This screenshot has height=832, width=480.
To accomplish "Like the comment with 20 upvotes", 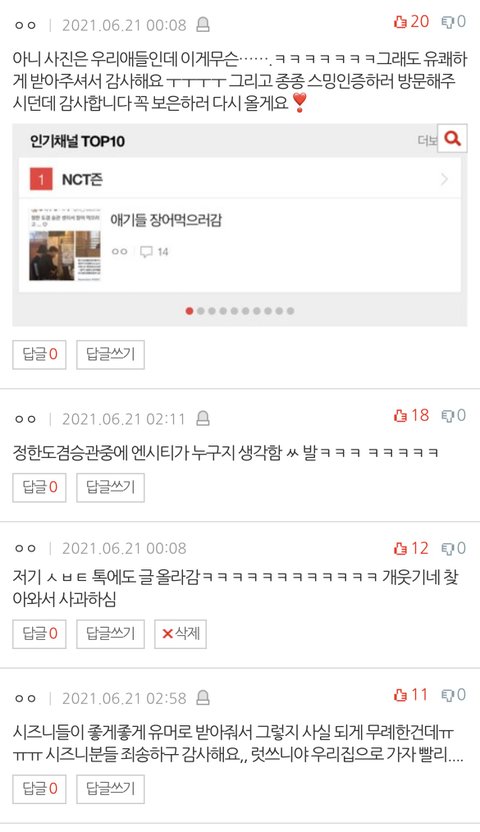I will (x=400, y=22).
